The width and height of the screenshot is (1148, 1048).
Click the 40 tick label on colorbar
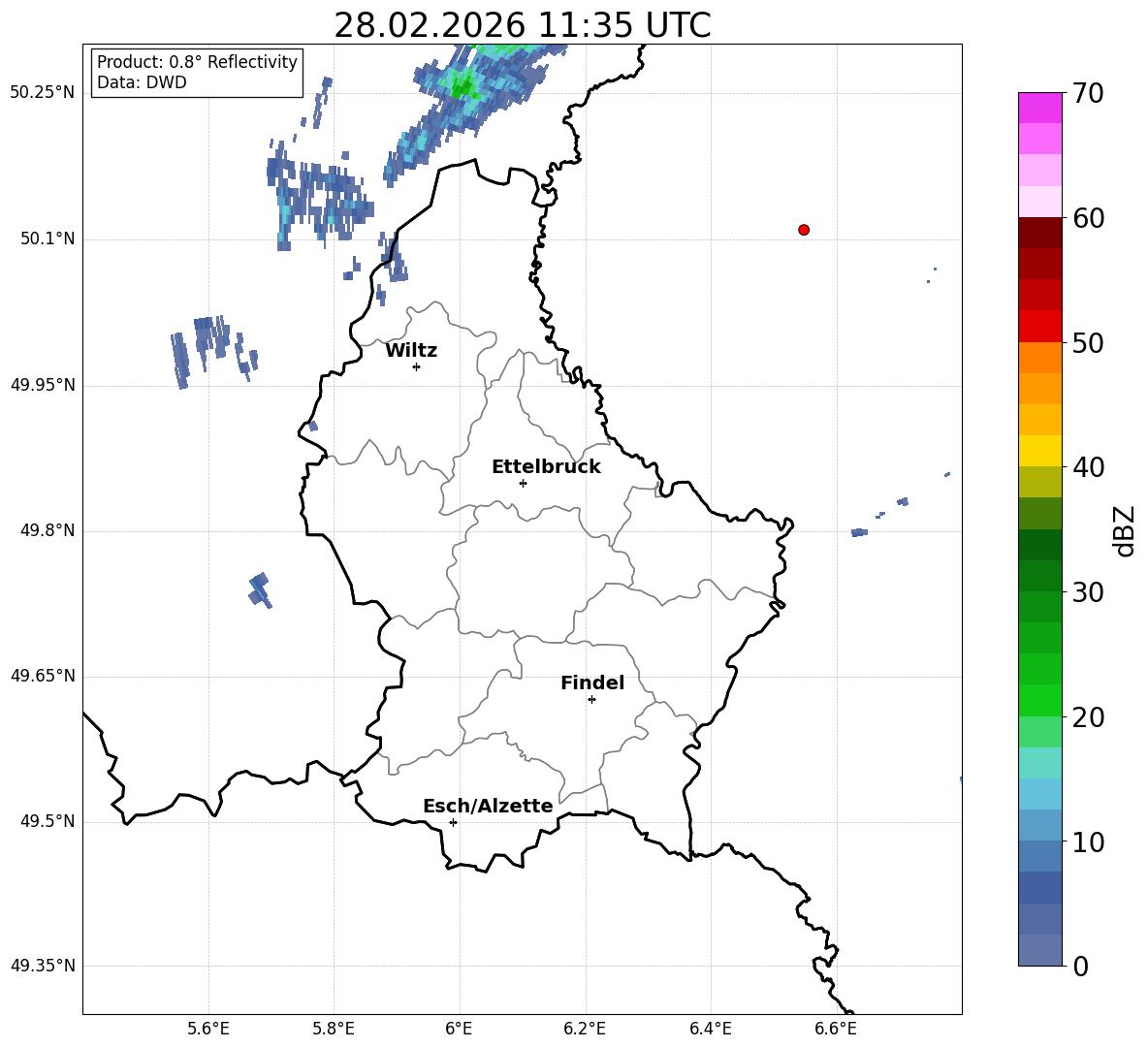(1088, 467)
